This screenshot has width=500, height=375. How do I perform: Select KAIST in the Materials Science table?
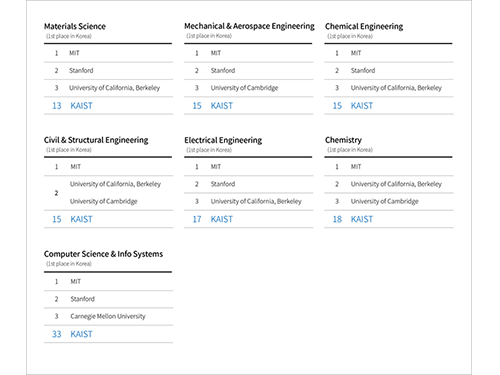click(x=81, y=106)
